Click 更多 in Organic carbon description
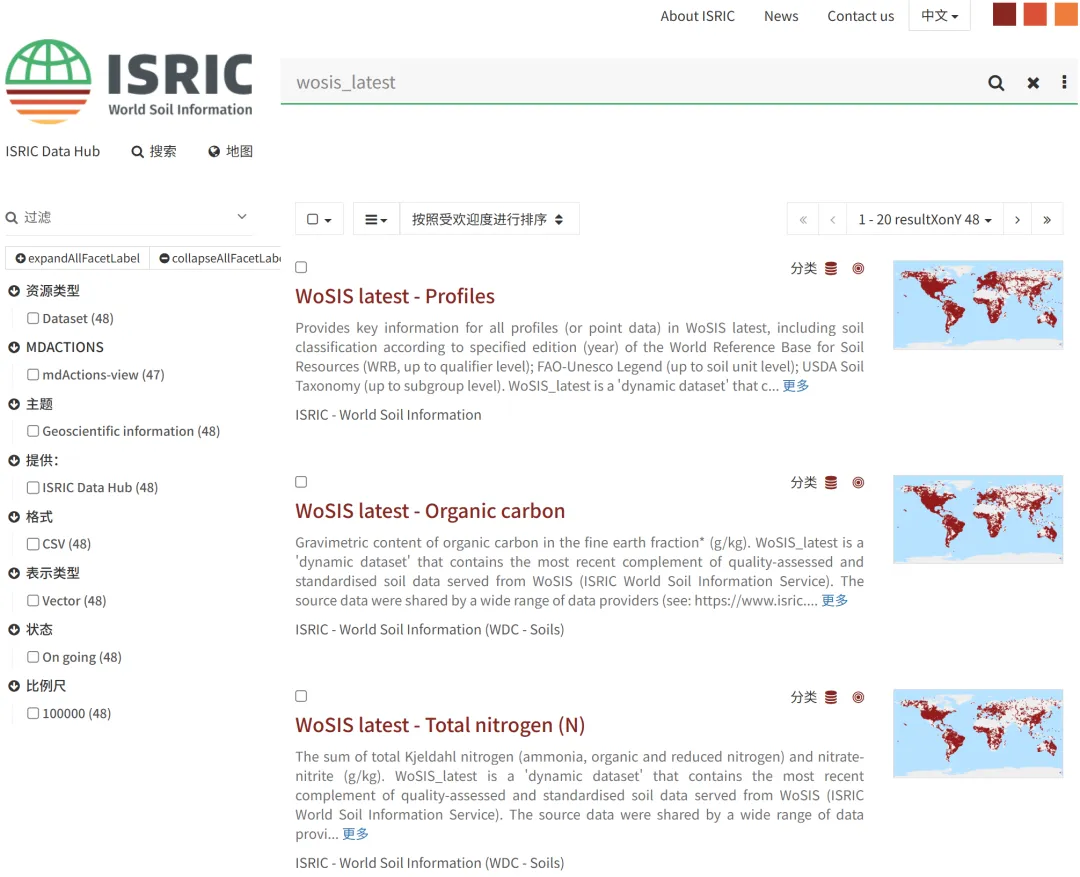Image resolution: width=1080 pixels, height=877 pixels. [834, 601]
